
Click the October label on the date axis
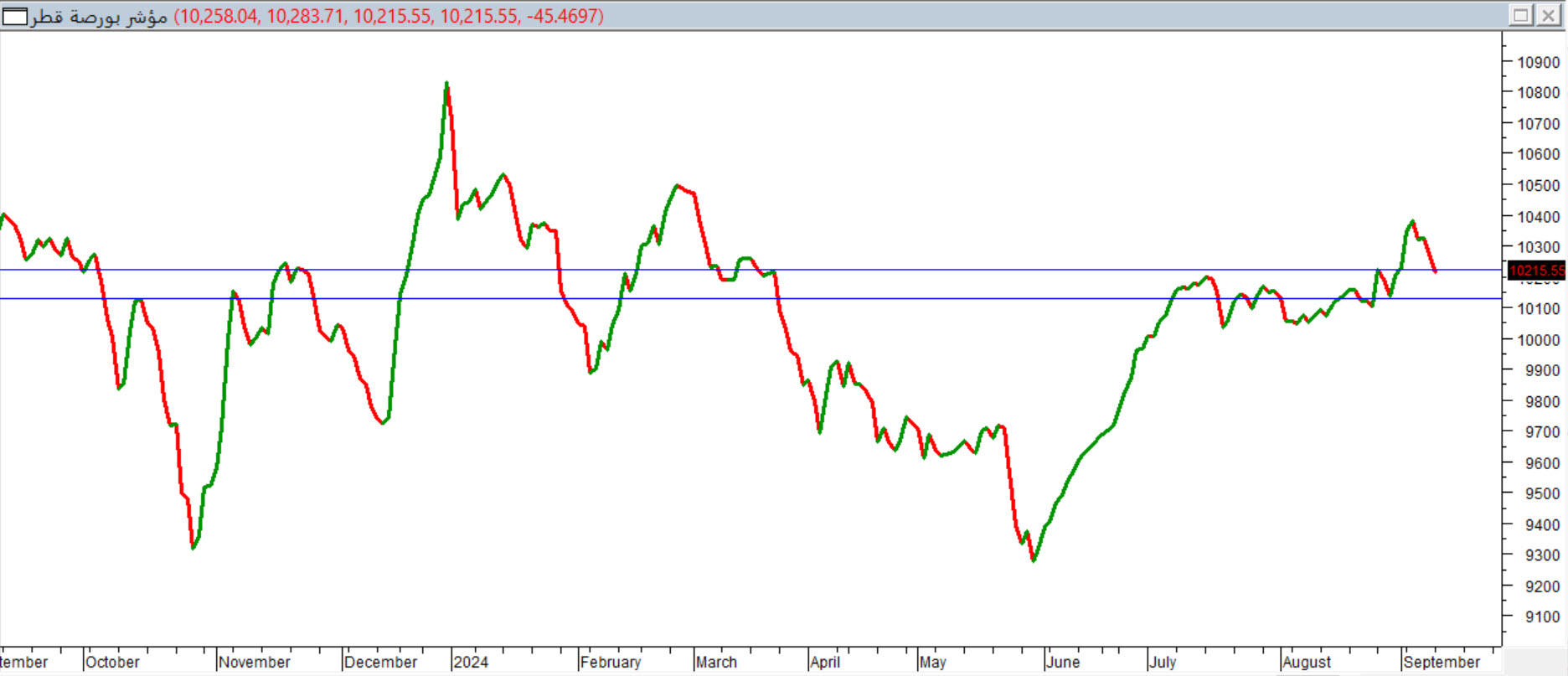(x=112, y=662)
